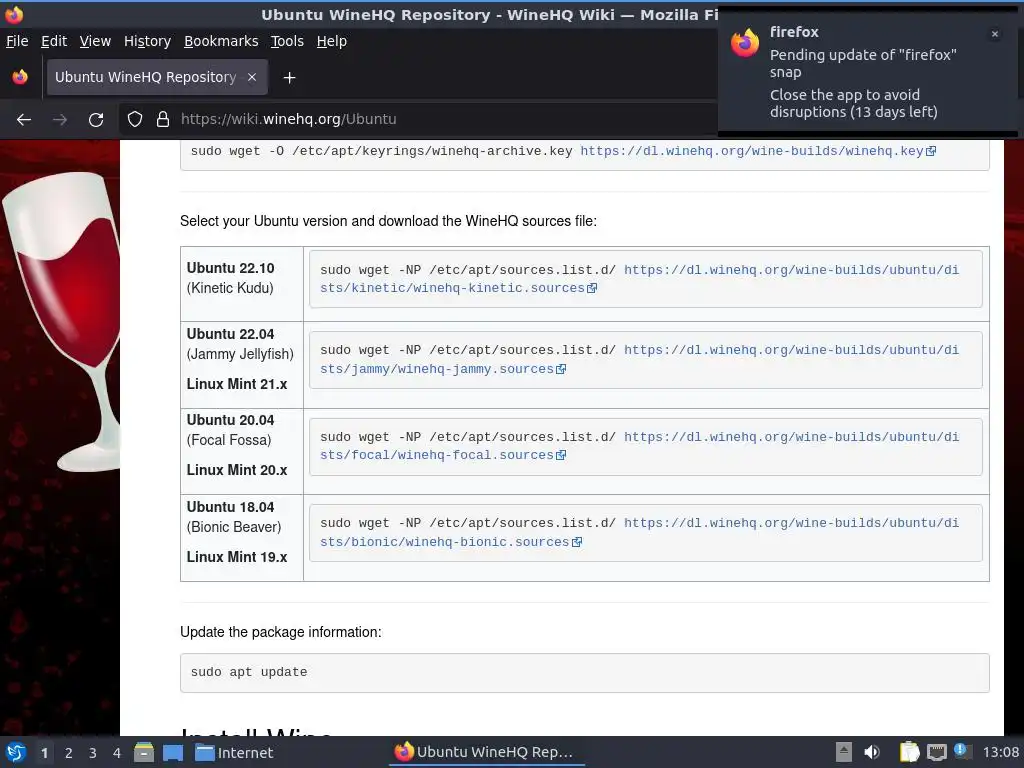Open the Tools menu
This screenshot has height=768, width=1024.
coord(287,41)
